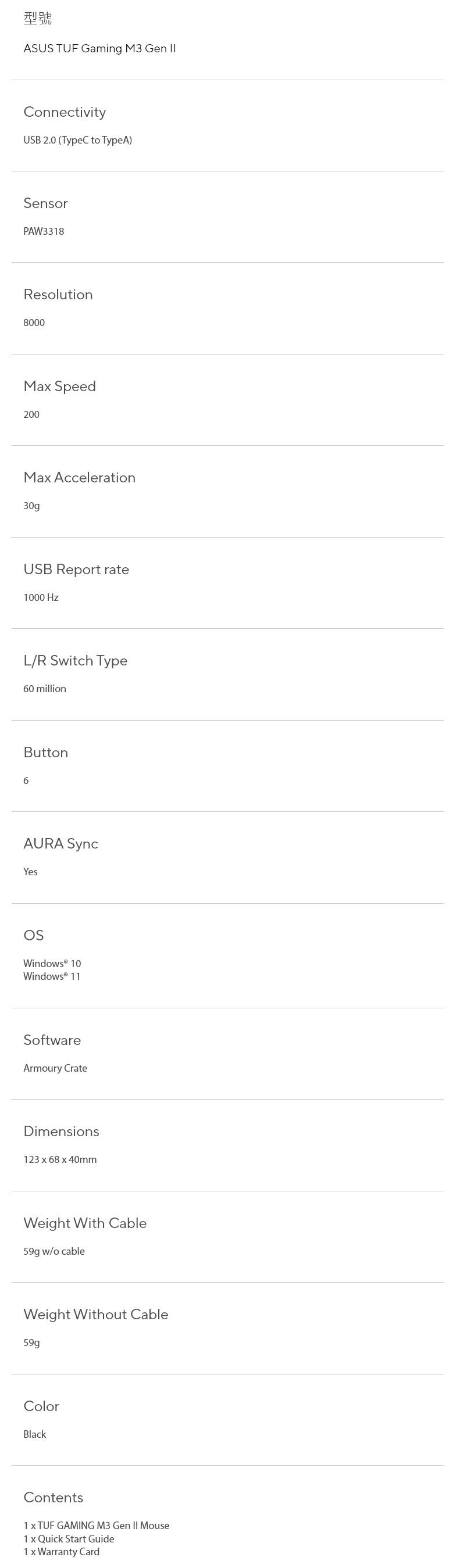
Task: Select the Black color value
Action: [35, 1434]
